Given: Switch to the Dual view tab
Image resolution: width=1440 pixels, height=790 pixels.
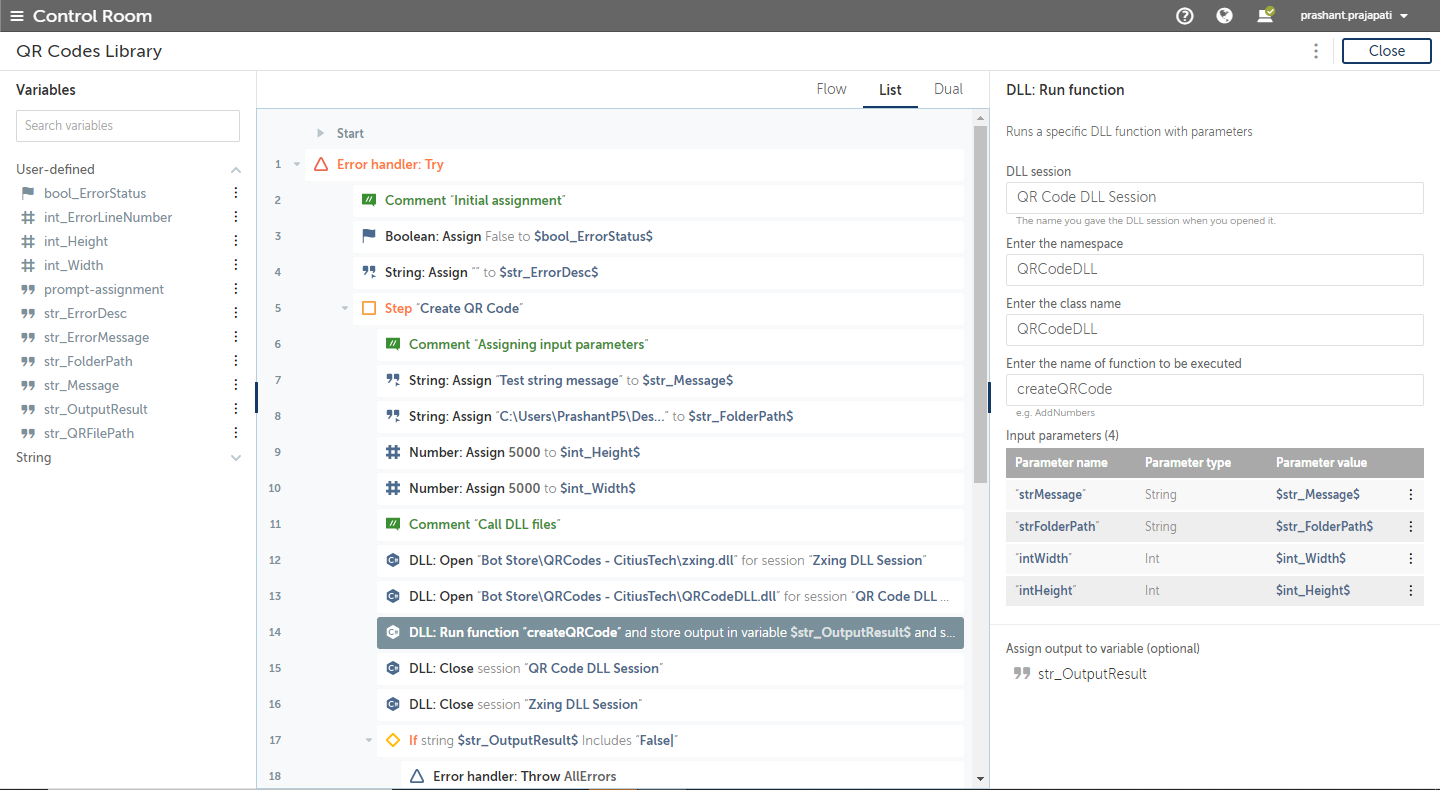Looking at the screenshot, I should tap(948, 89).
